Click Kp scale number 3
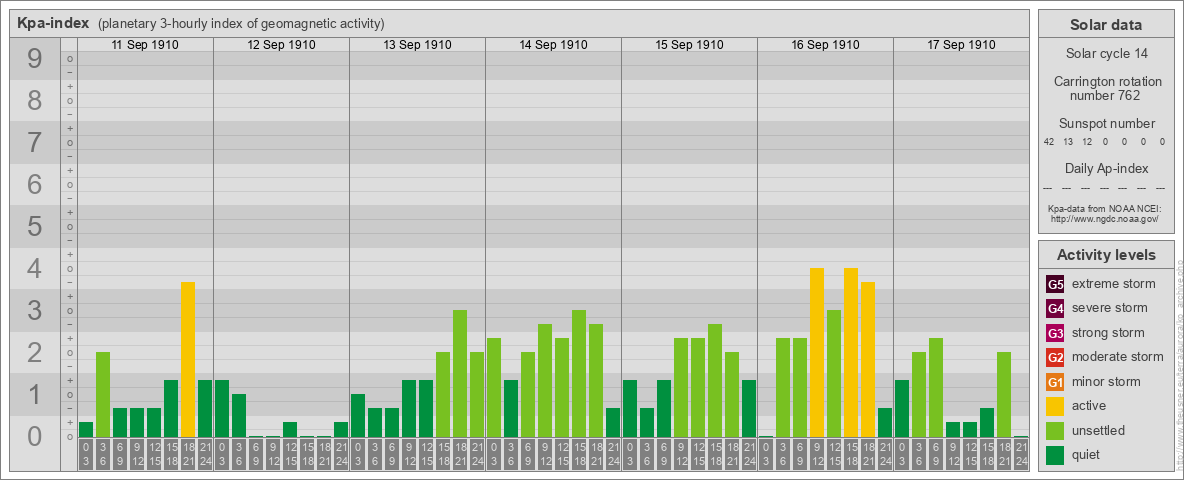 (x=35, y=310)
